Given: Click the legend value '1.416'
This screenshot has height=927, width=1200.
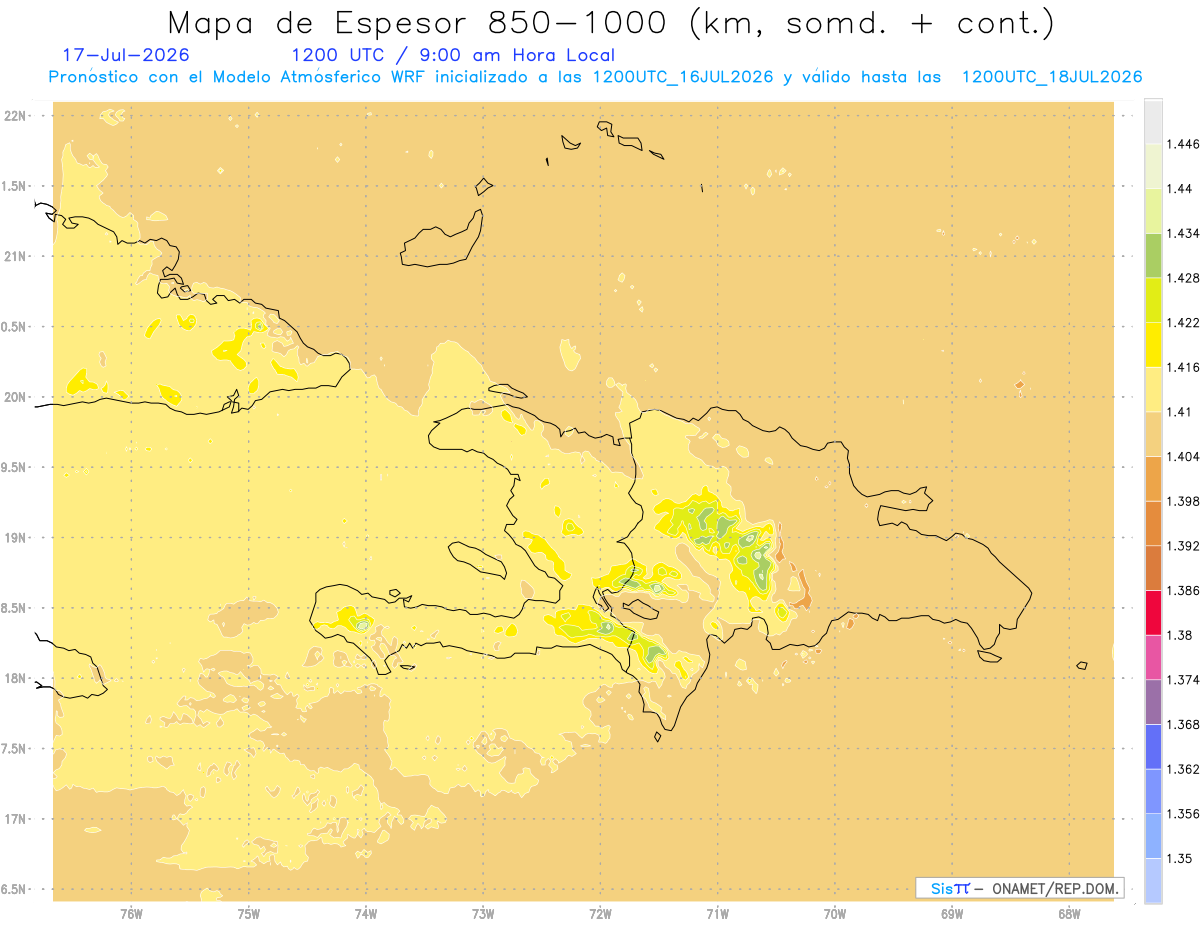Looking at the screenshot, I should 1185,367.
